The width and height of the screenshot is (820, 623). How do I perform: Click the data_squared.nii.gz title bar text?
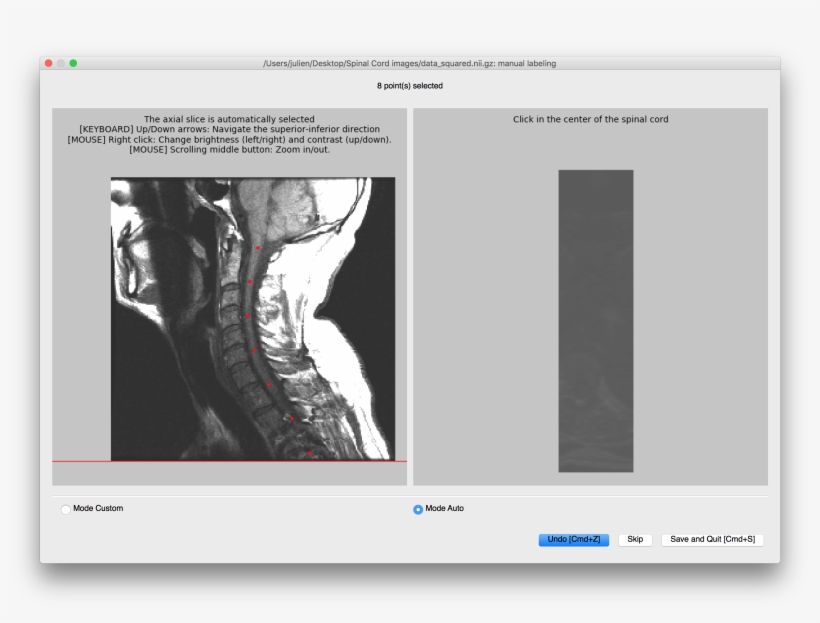(x=410, y=62)
